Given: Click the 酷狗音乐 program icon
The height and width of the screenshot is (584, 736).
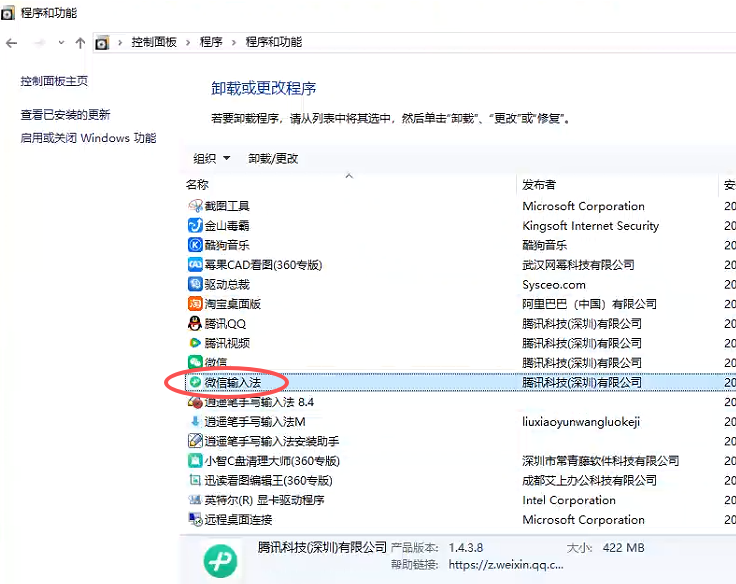Looking at the screenshot, I should (x=195, y=245).
